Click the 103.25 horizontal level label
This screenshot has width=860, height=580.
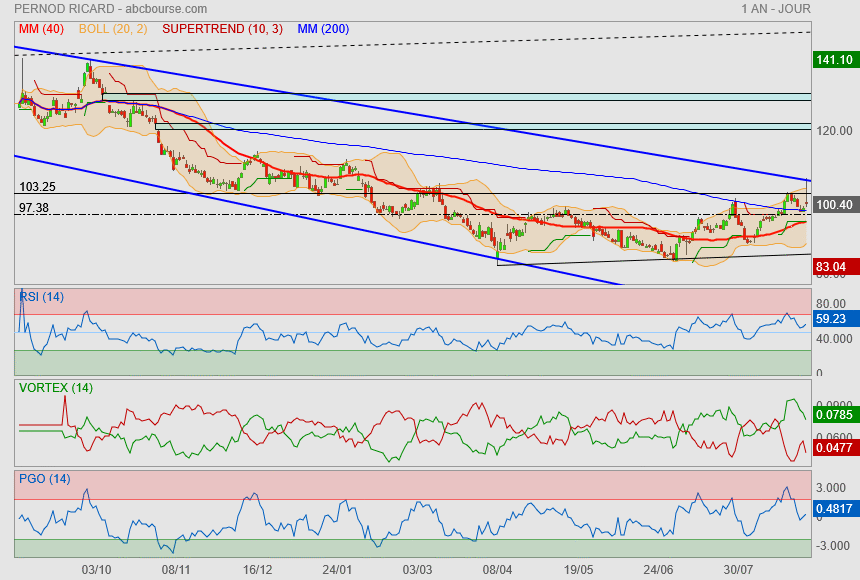(x=37, y=187)
